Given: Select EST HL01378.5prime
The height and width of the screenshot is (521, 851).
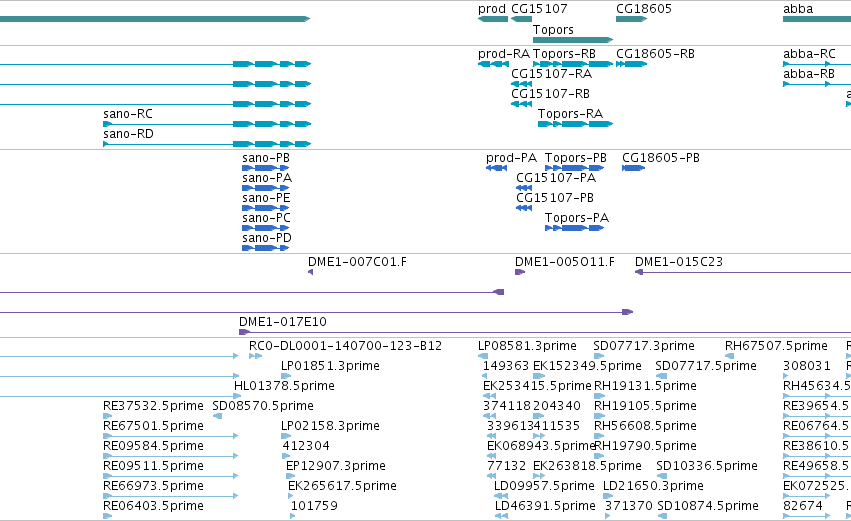Looking at the screenshot, I should point(237,397).
